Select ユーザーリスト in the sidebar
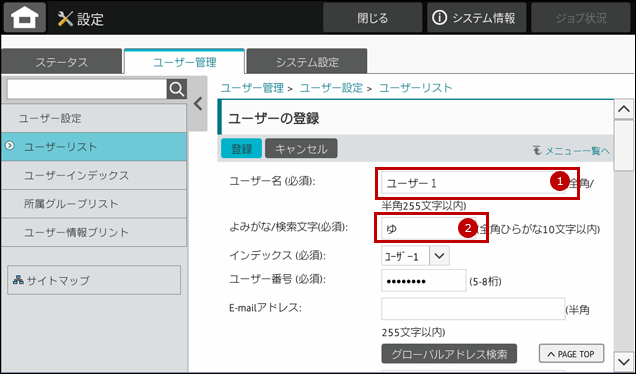Image resolution: width=636 pixels, height=374 pixels. (x=94, y=146)
